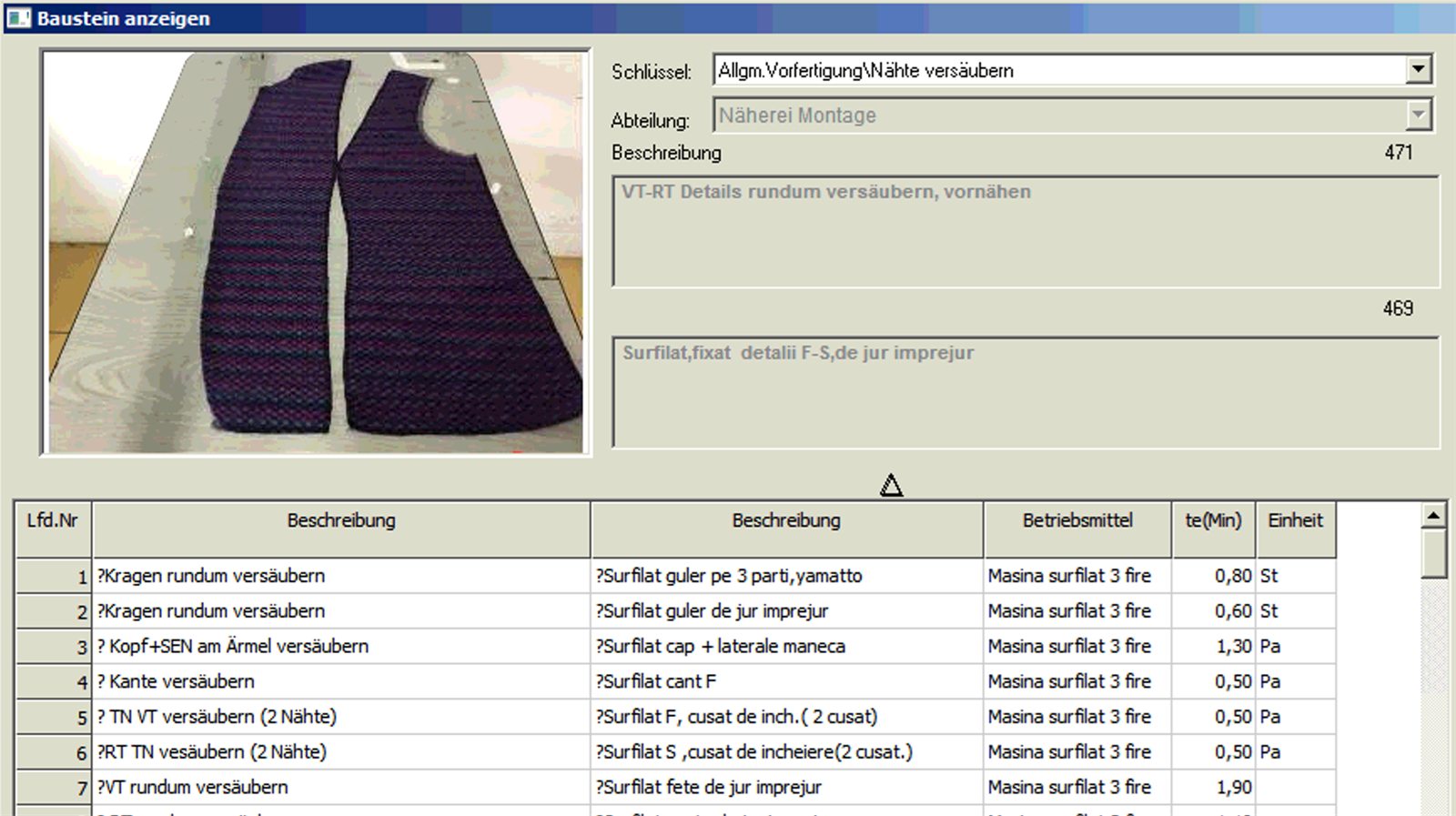Click 'Masina surfilat 3 fire' in row 7
This screenshot has width=1456, height=816.
[x=1077, y=788]
